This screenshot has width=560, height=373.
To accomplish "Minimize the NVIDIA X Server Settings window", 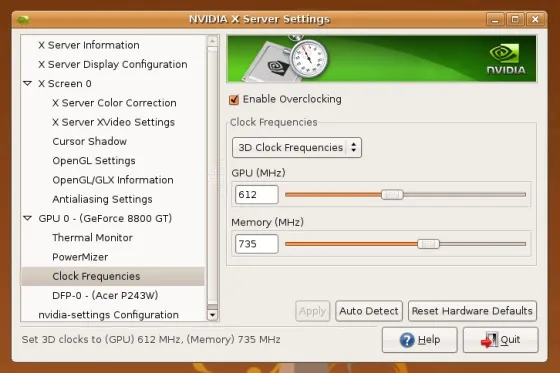I will pos(495,19).
